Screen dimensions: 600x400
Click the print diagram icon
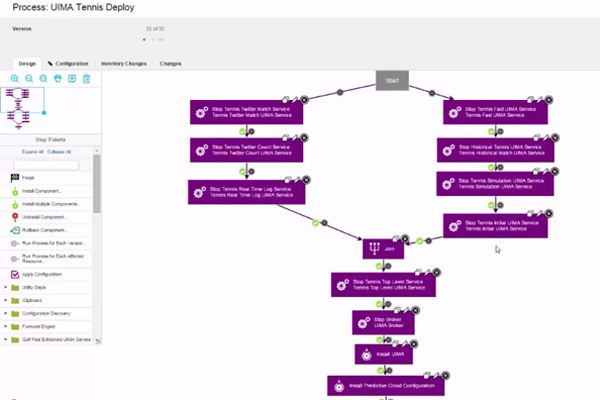58,79
